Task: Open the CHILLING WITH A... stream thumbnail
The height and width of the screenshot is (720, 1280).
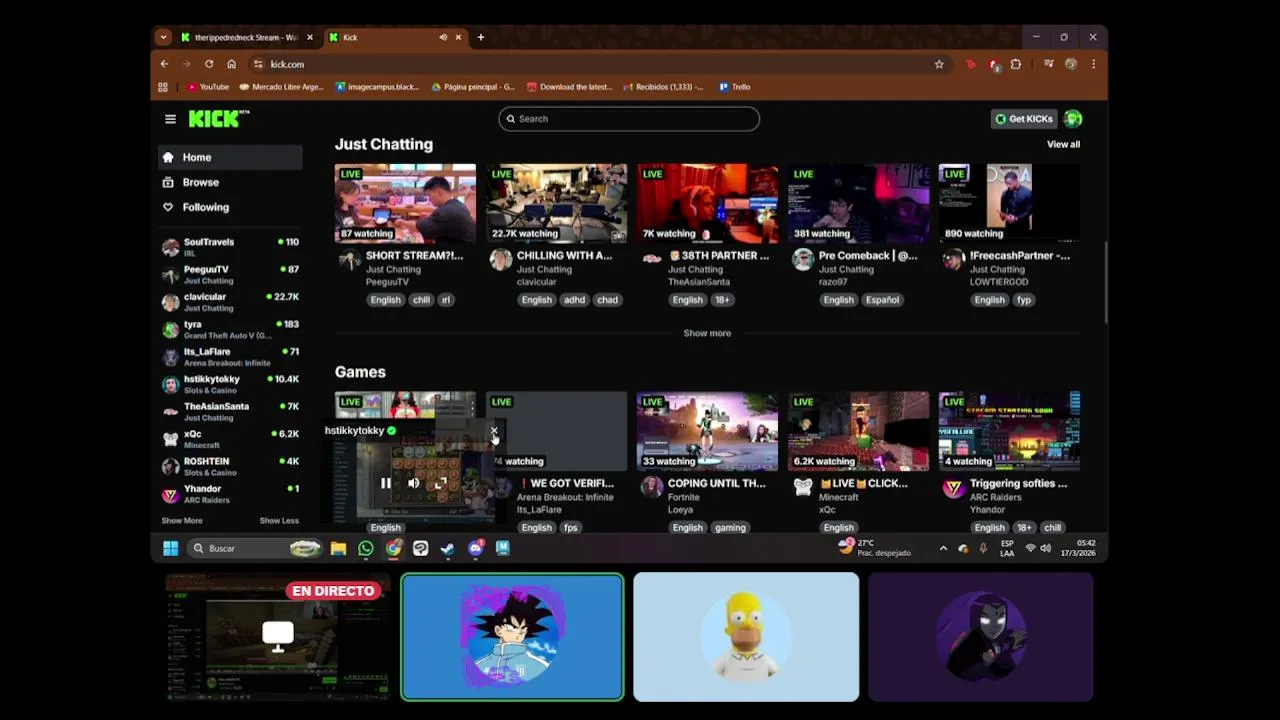Action: coord(556,204)
